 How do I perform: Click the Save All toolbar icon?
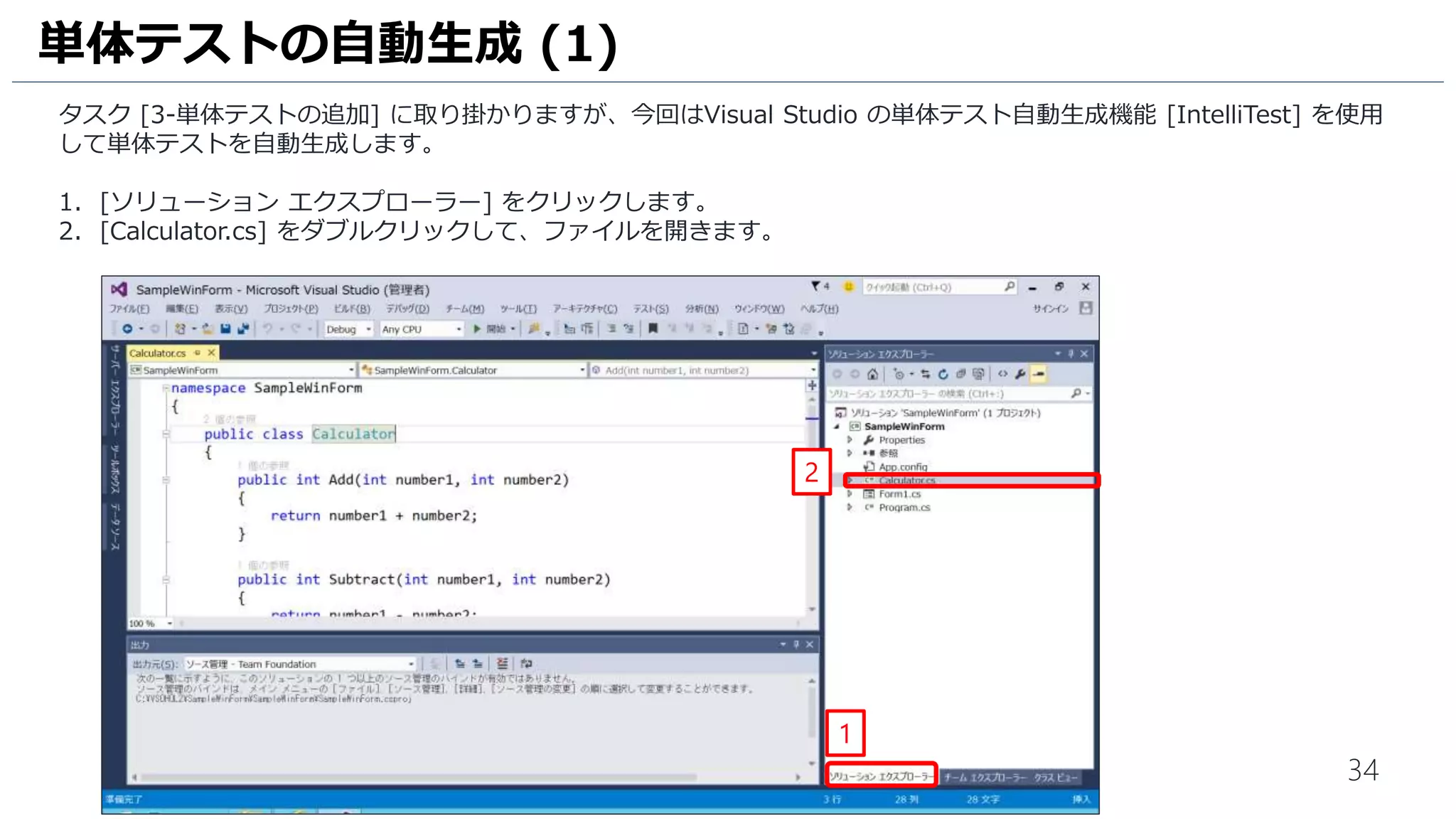click(243, 328)
